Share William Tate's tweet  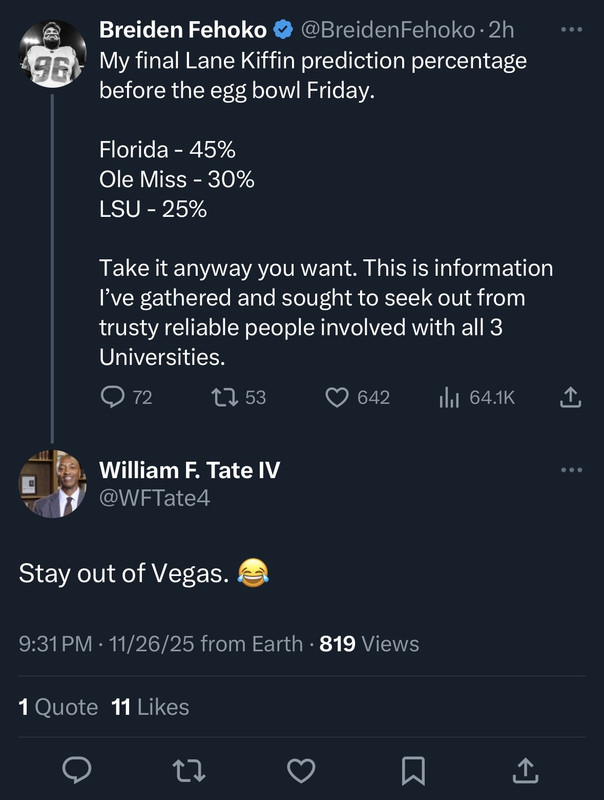pos(524,768)
